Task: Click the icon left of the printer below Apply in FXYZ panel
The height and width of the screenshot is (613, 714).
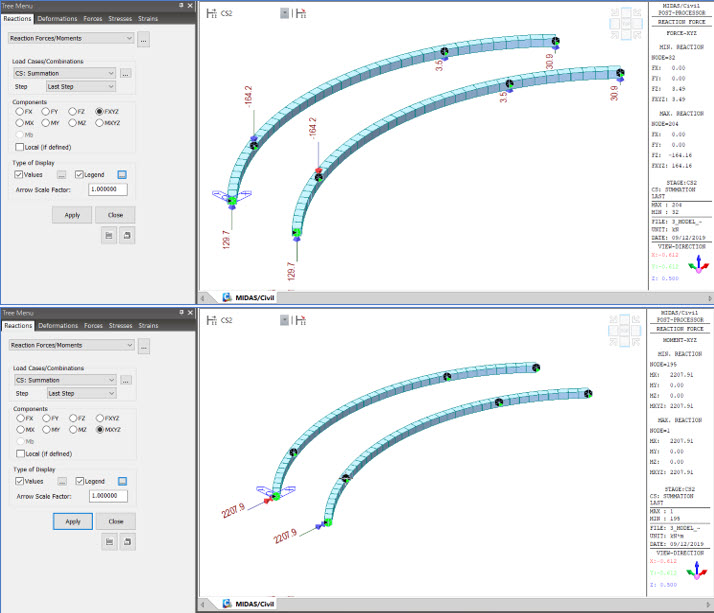Action: [107, 234]
